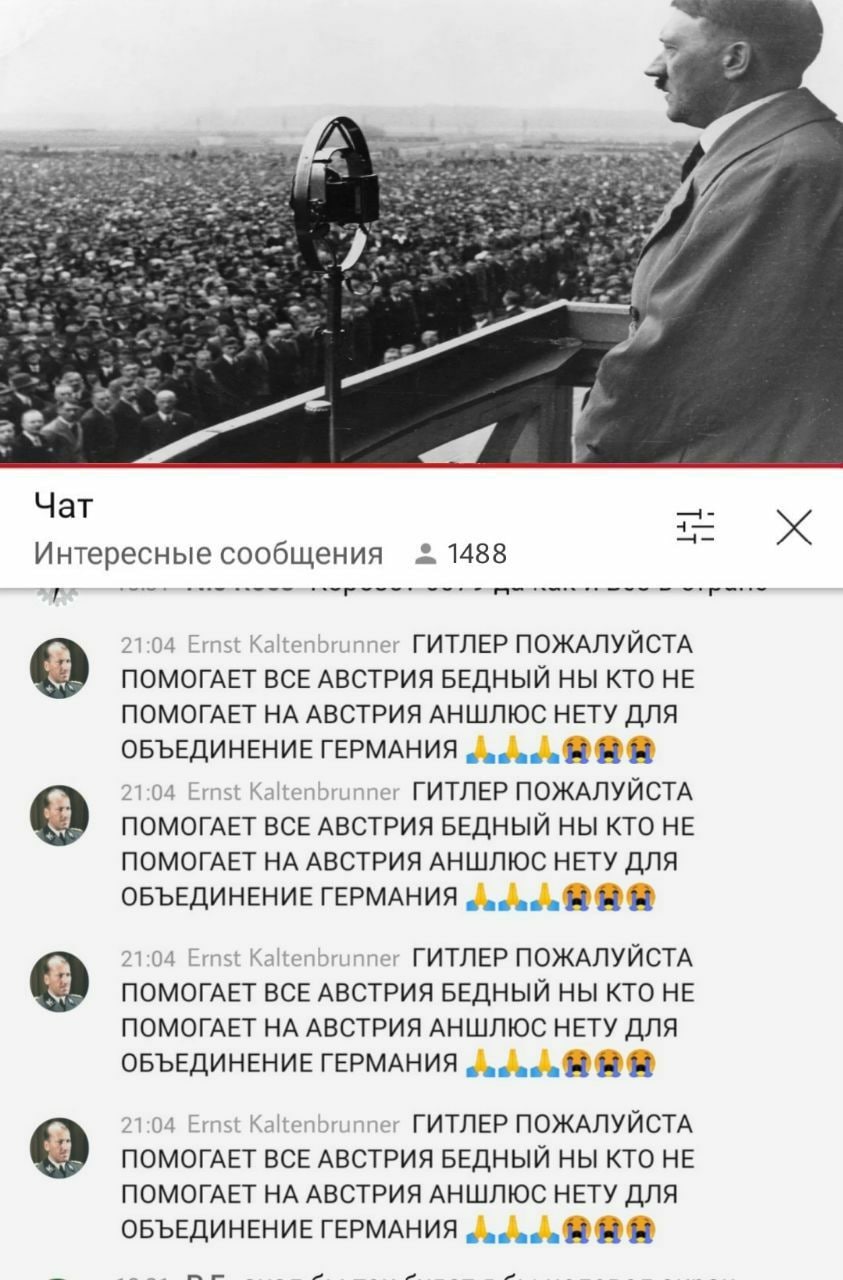Select first 21:04 chat message text
Viewport: 843px width, 1280px height.
(407, 698)
